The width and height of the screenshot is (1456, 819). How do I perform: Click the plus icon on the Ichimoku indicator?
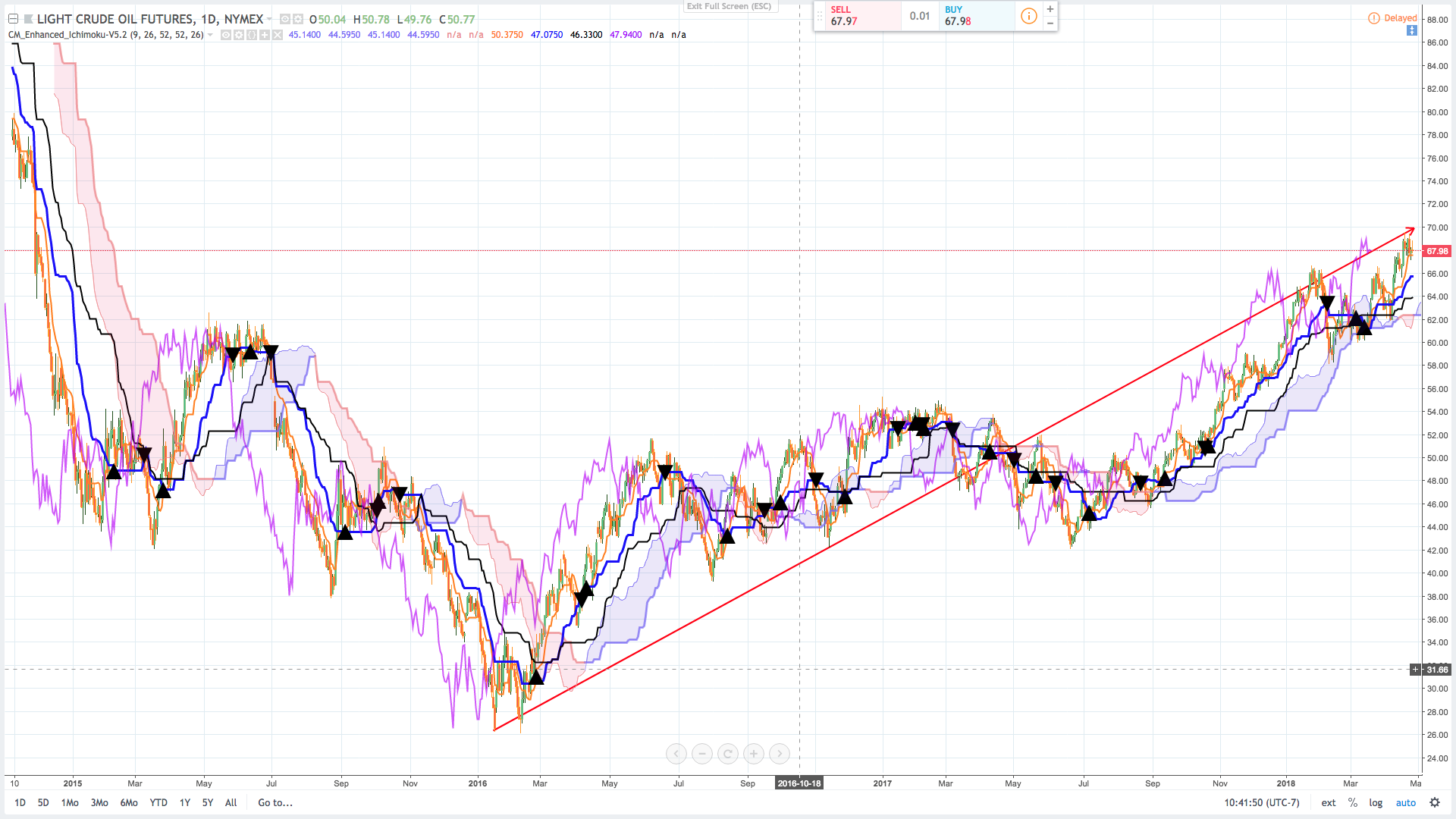[265, 35]
